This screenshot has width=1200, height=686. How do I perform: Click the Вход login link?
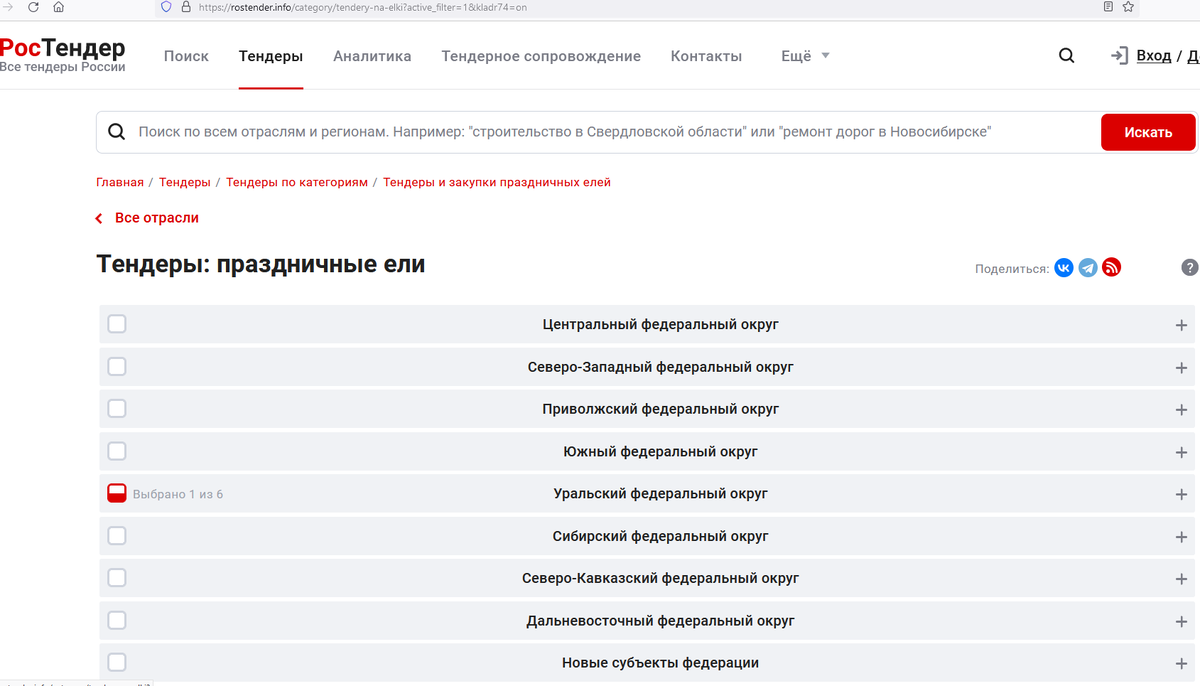(1154, 56)
